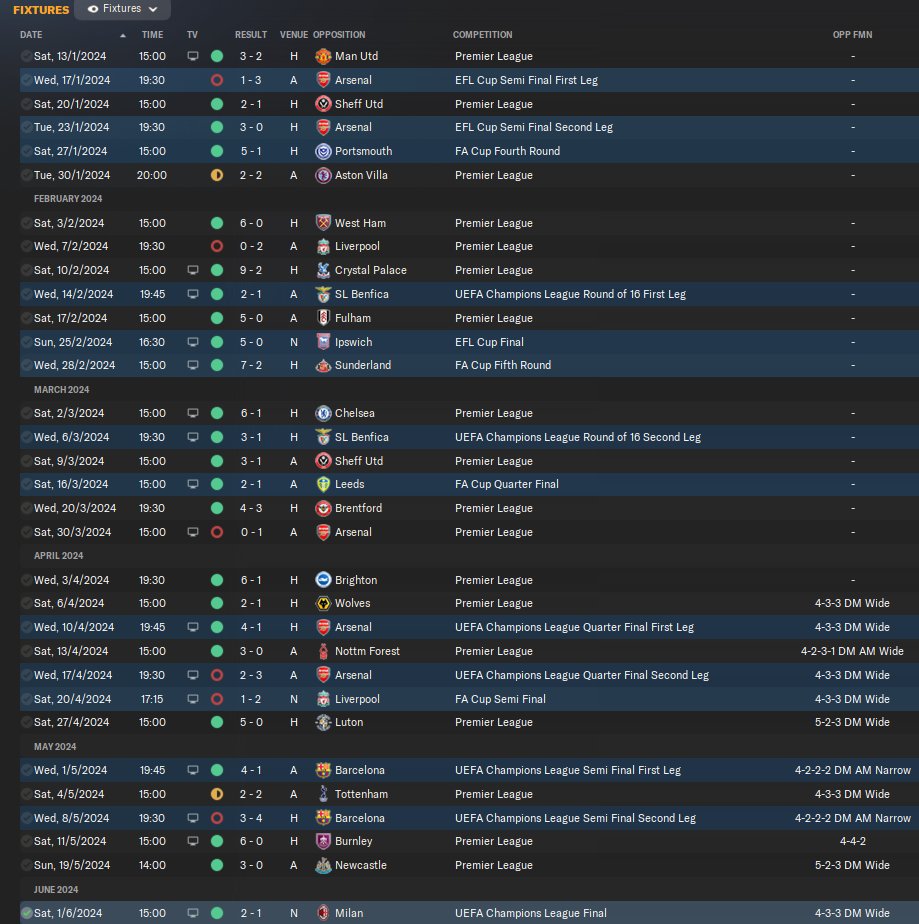919x924 pixels.
Task: Click the Arsenal badge on 17/1/2024 row
Action: coord(323,80)
